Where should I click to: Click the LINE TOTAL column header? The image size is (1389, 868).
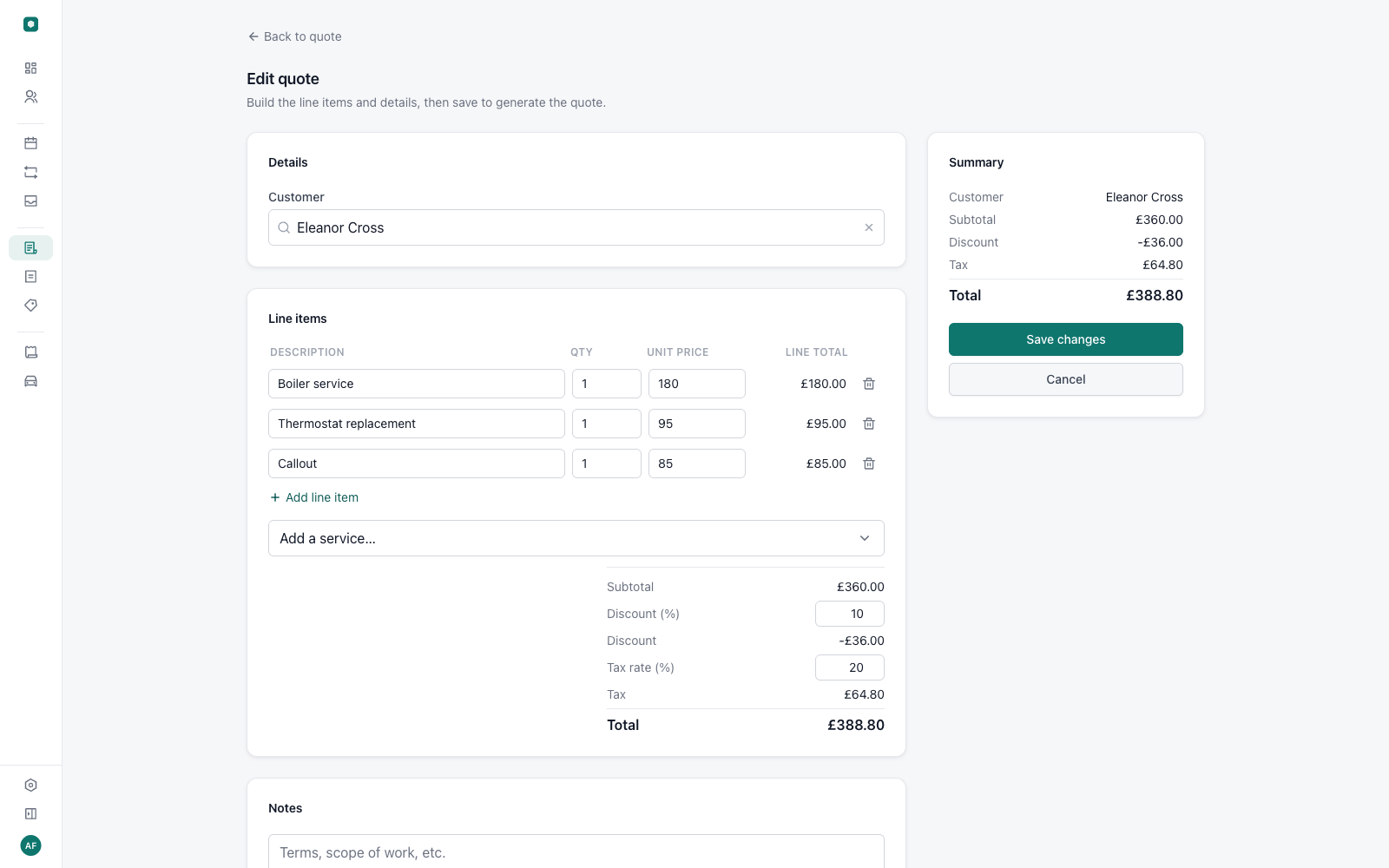(x=817, y=352)
